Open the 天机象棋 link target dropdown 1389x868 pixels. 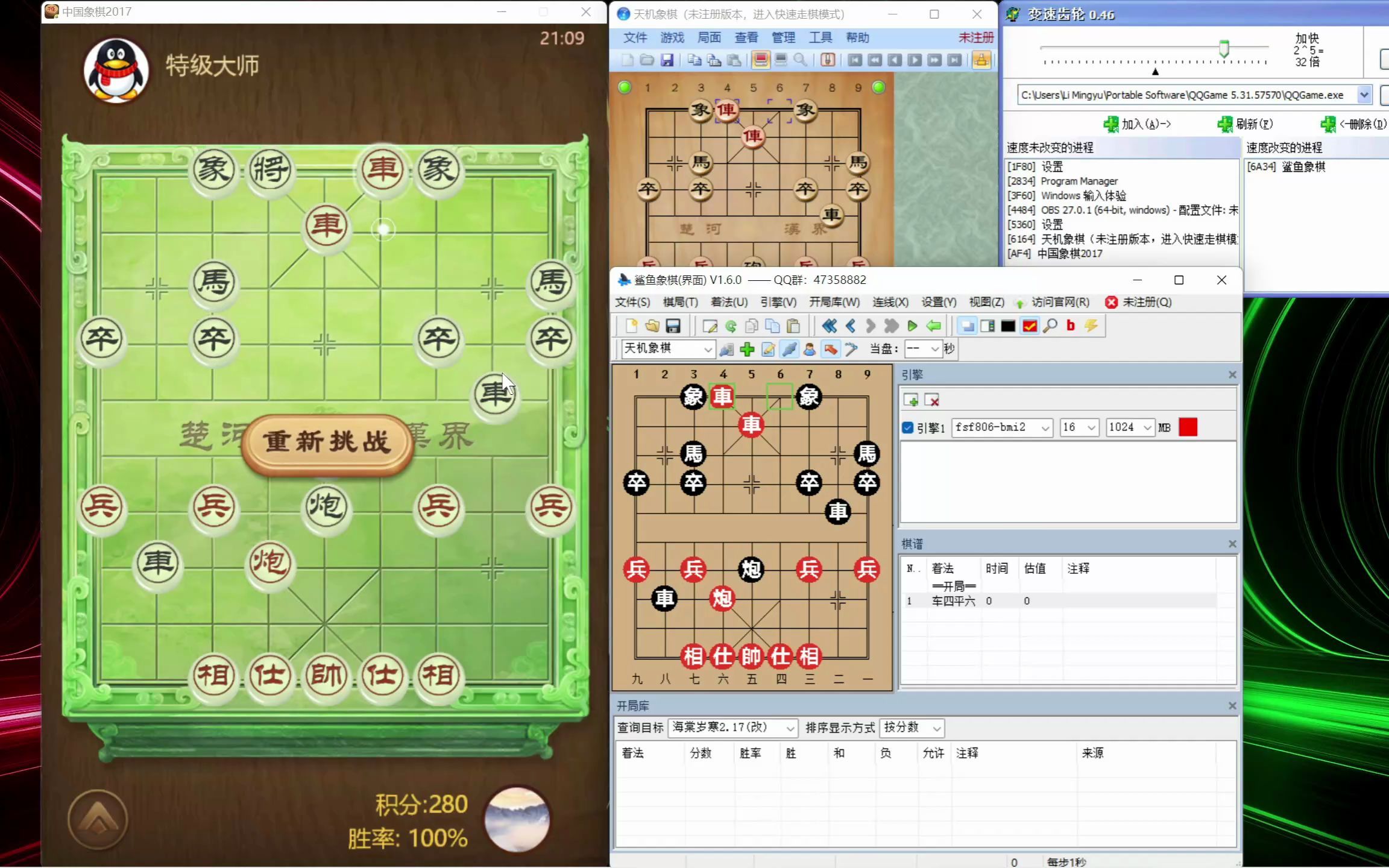click(668, 348)
